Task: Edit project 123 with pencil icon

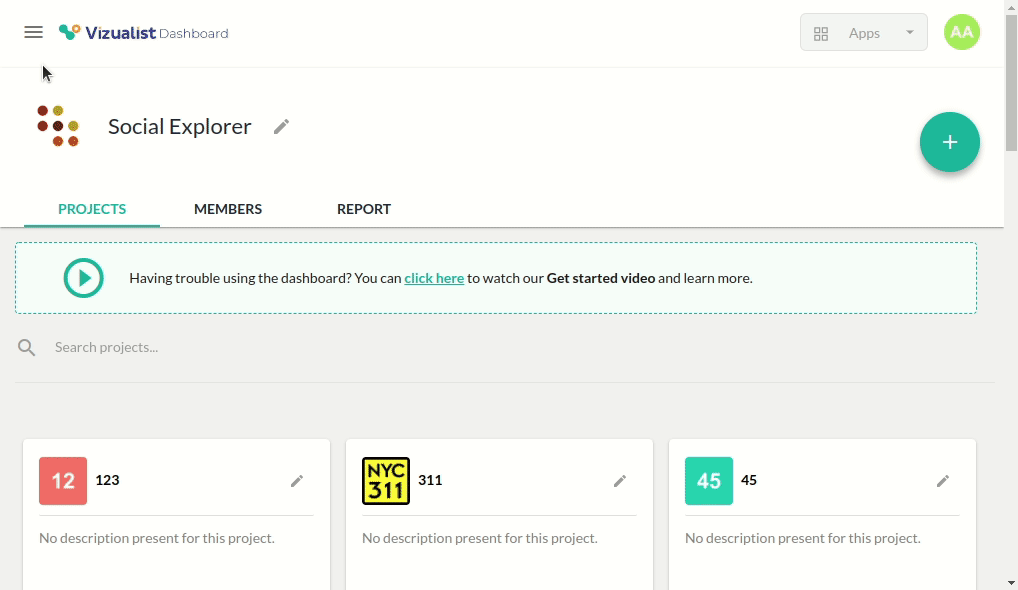Action: click(x=297, y=481)
